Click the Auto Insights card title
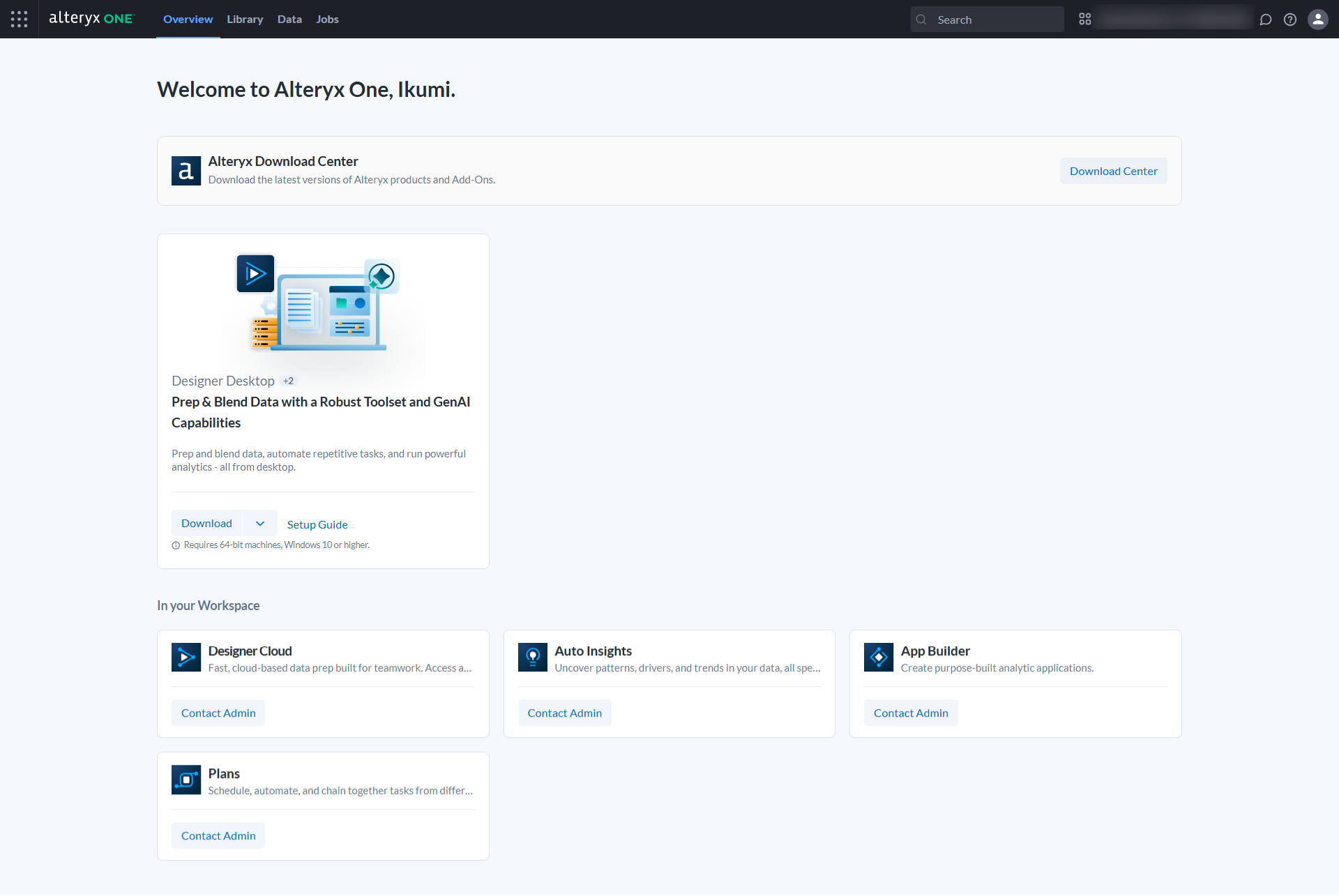The image size is (1339, 896). click(x=593, y=651)
